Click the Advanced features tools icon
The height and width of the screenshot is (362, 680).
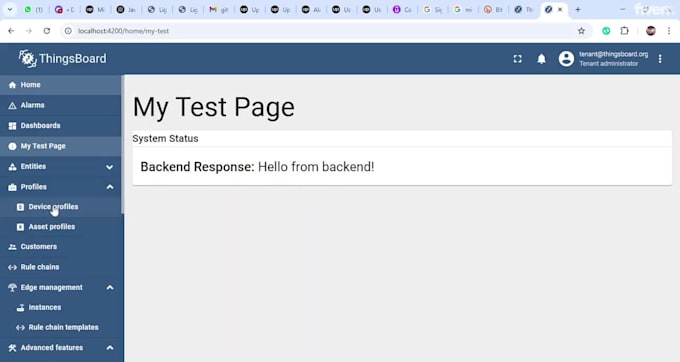(12, 348)
